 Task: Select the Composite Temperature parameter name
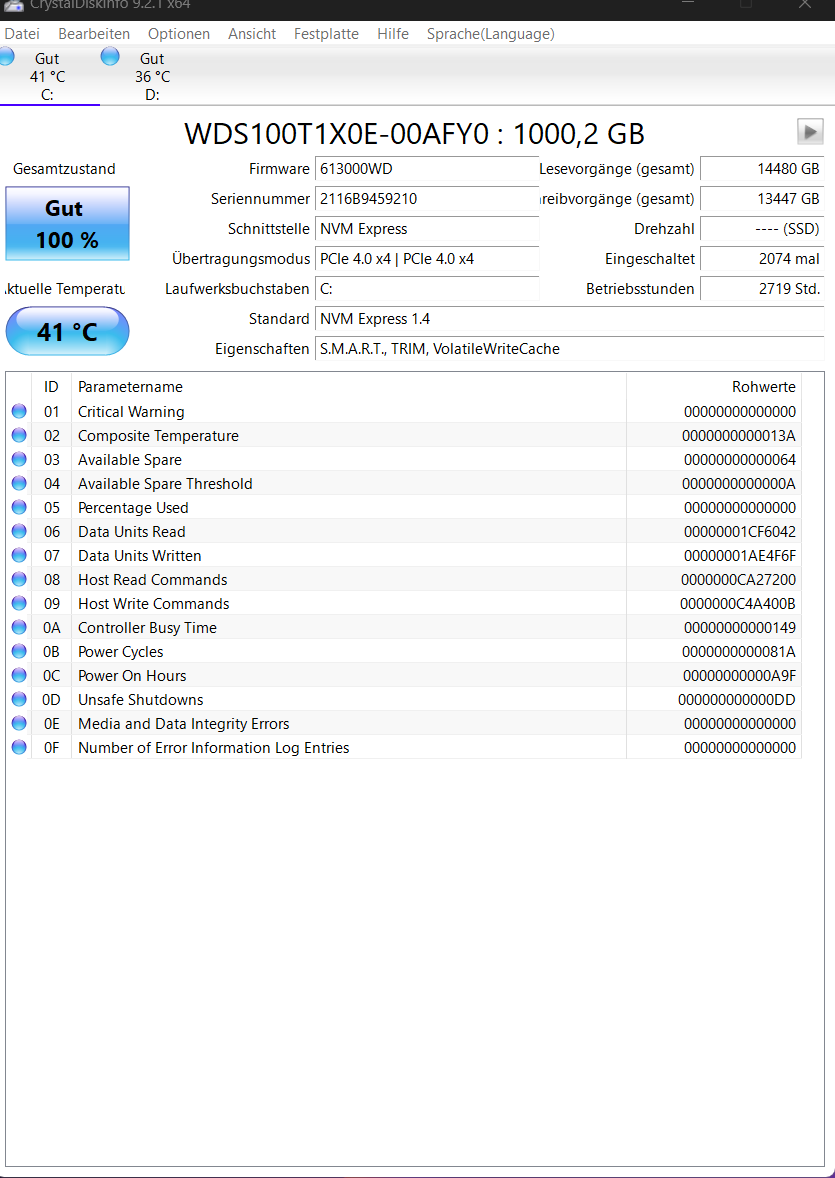(x=158, y=436)
